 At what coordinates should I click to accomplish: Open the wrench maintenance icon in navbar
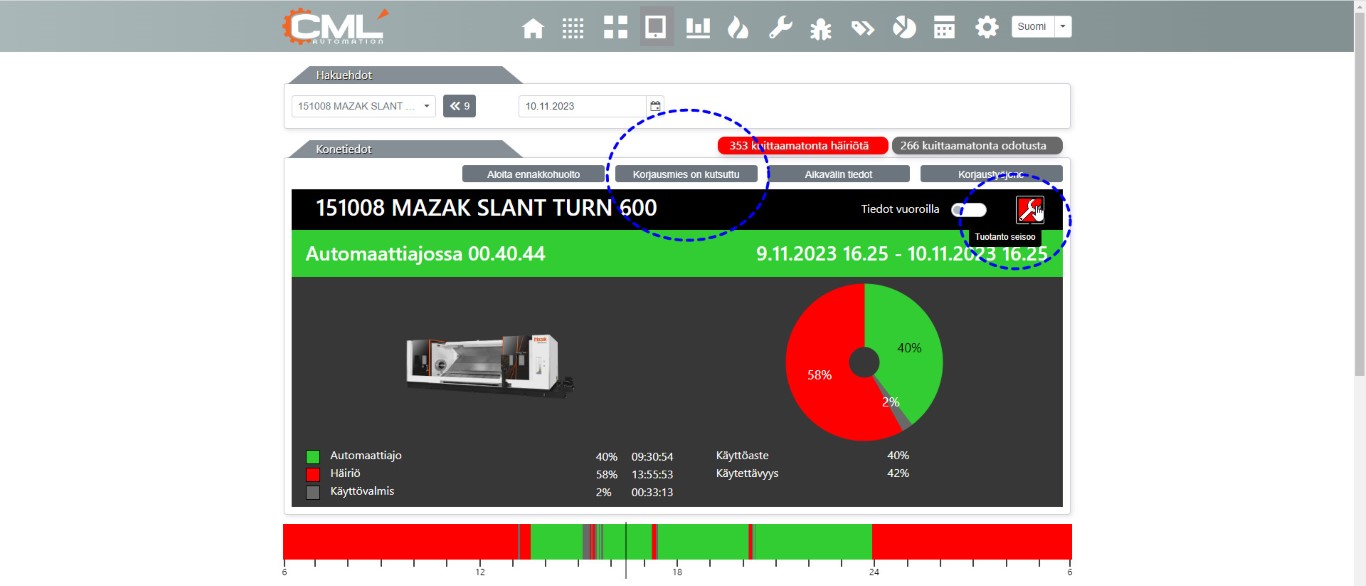tap(780, 28)
